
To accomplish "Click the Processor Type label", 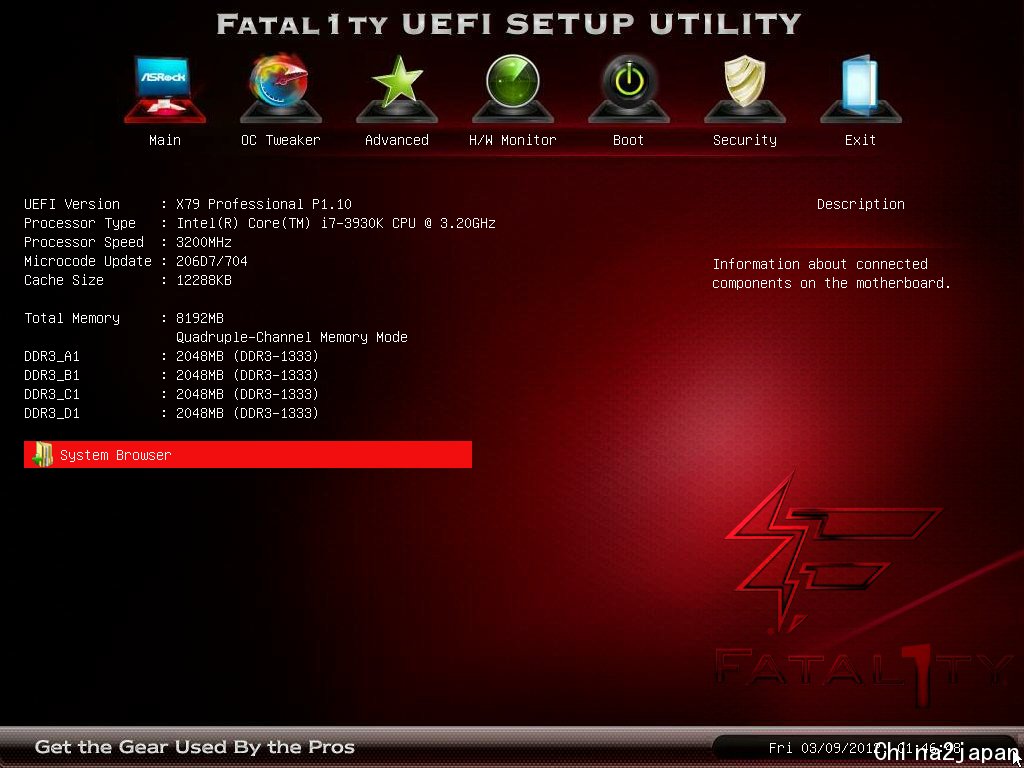I will pyautogui.click(x=80, y=223).
